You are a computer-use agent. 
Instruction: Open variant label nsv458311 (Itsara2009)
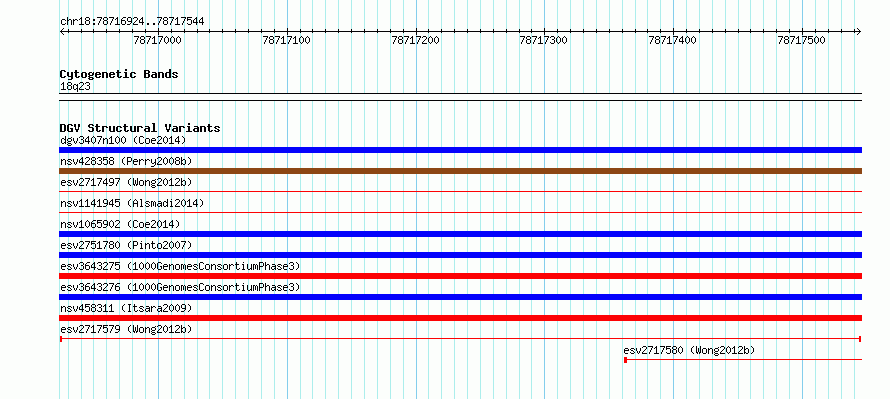click(126, 308)
